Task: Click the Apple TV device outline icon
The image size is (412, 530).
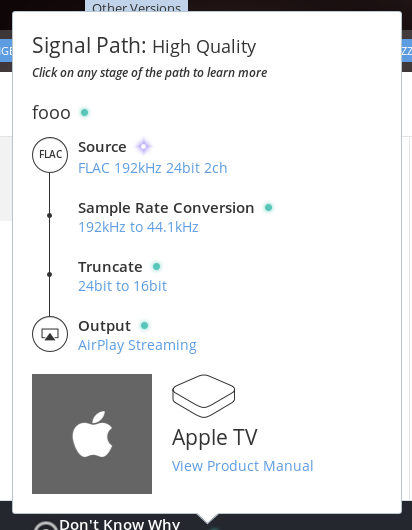Action: point(203,396)
